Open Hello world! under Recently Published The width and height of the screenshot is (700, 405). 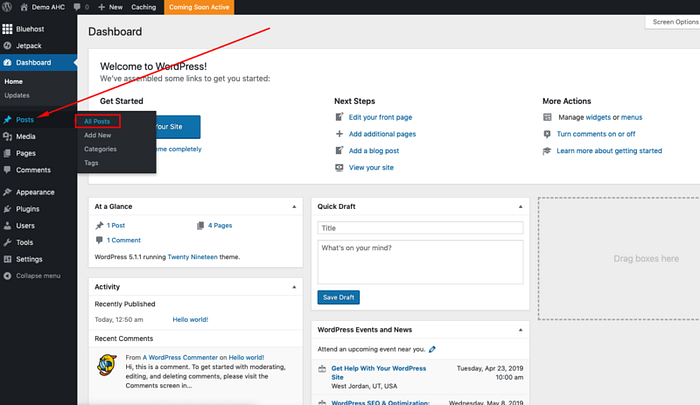click(x=190, y=320)
